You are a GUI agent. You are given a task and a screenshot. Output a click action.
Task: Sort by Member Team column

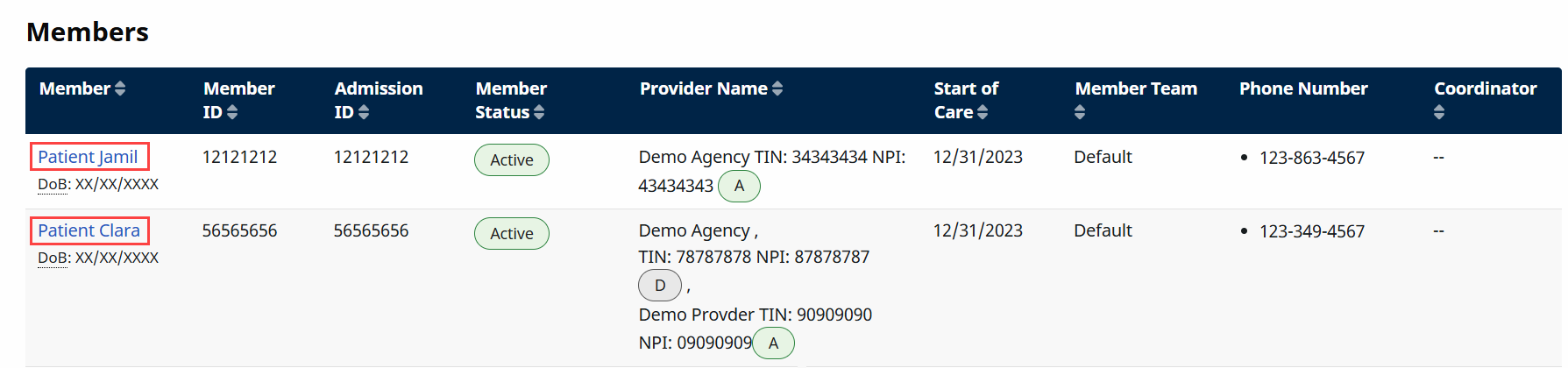tap(1080, 112)
